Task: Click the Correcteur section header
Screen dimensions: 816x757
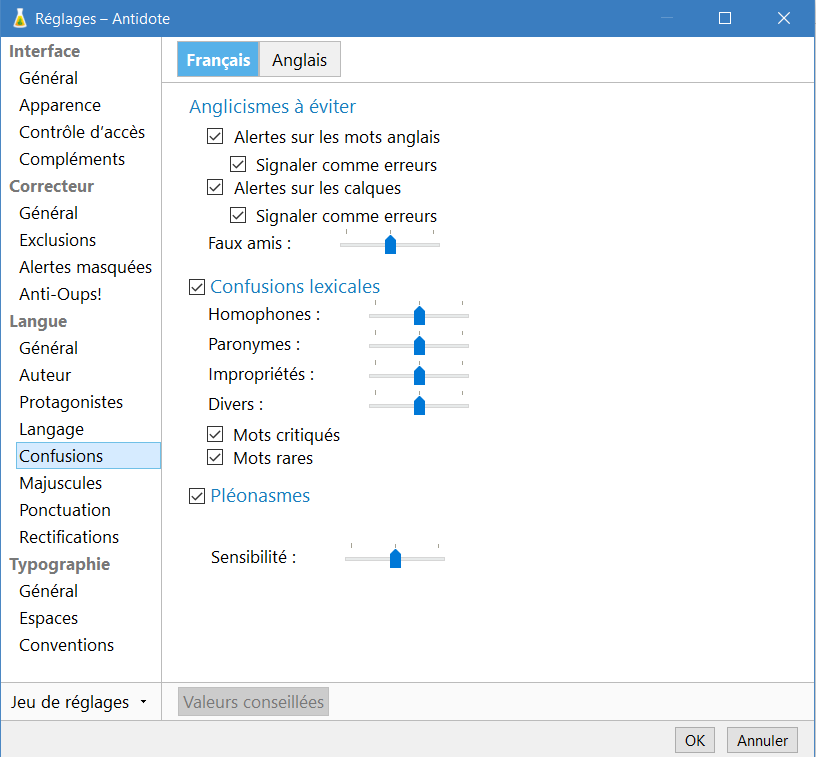Action: click(51, 186)
